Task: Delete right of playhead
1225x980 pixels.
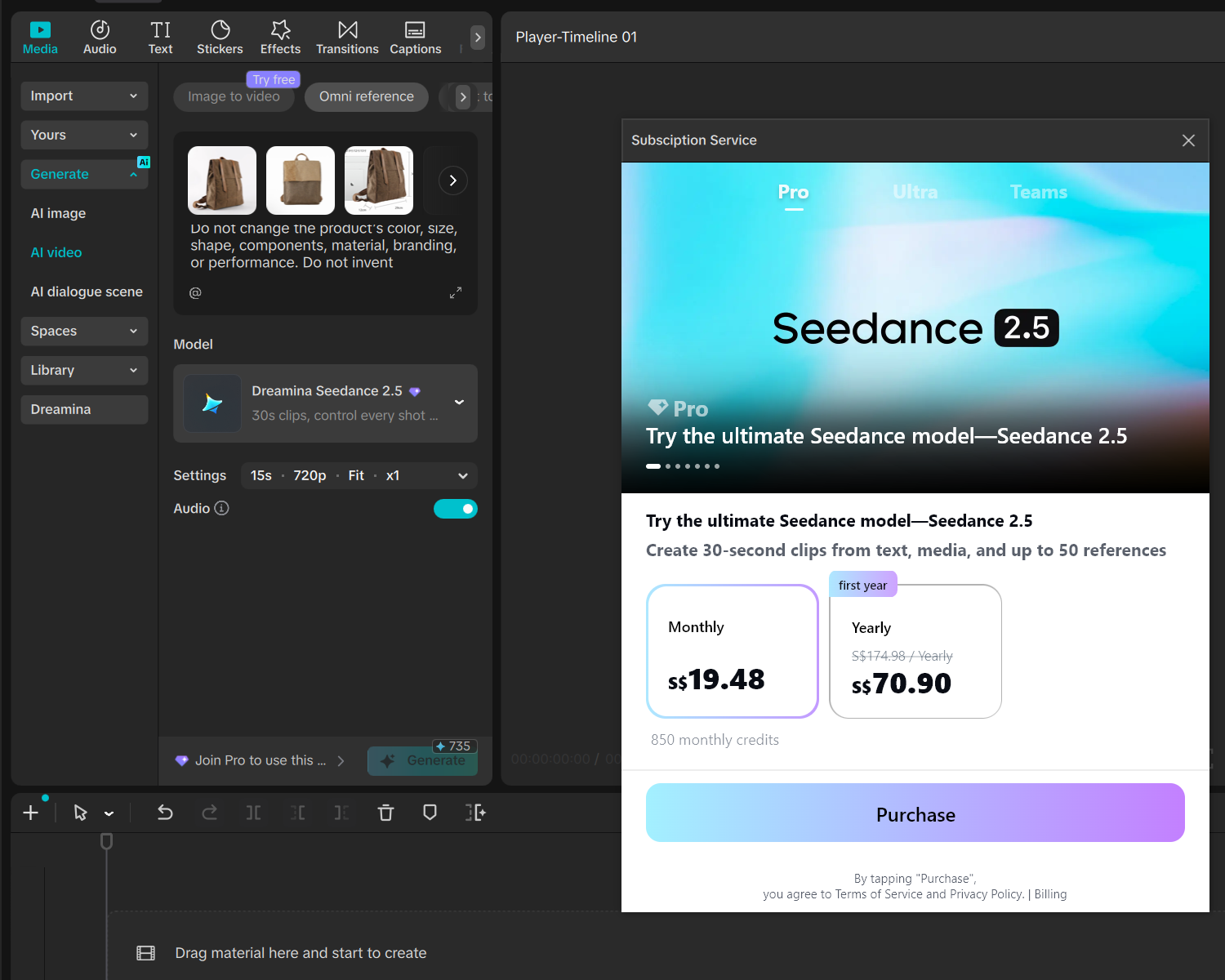Action: [341, 813]
